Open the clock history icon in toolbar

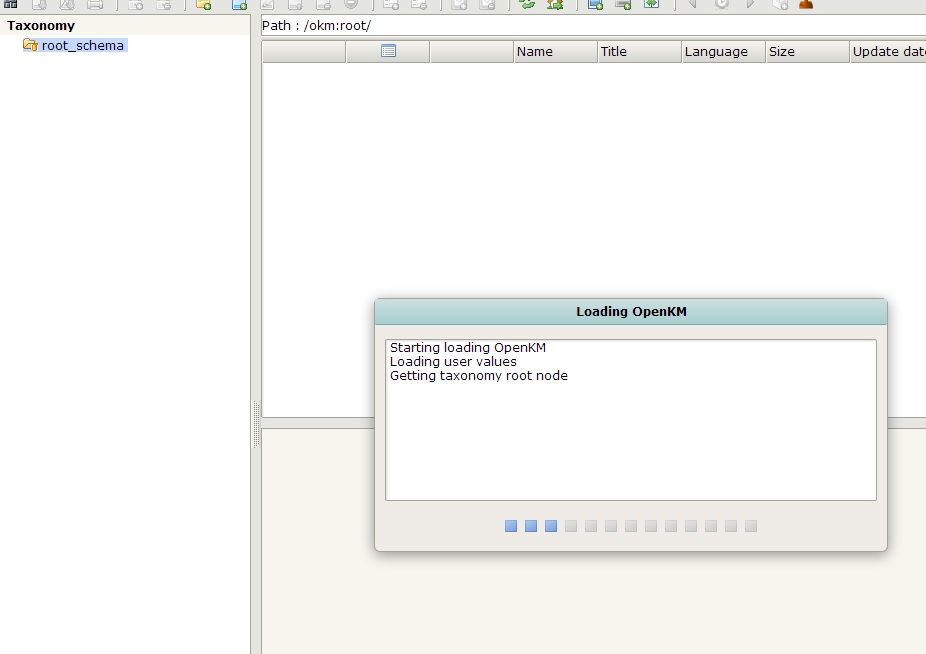click(722, 5)
